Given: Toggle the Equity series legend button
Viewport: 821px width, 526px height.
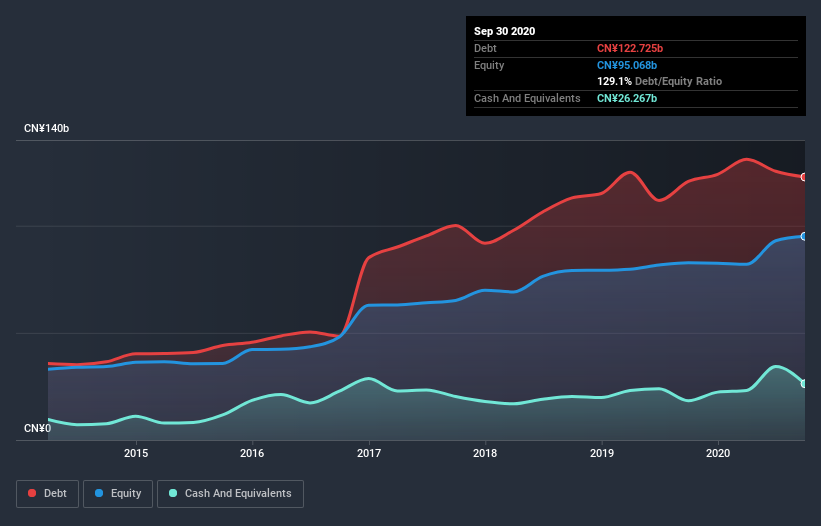Looking at the screenshot, I should pyautogui.click(x=118, y=494).
